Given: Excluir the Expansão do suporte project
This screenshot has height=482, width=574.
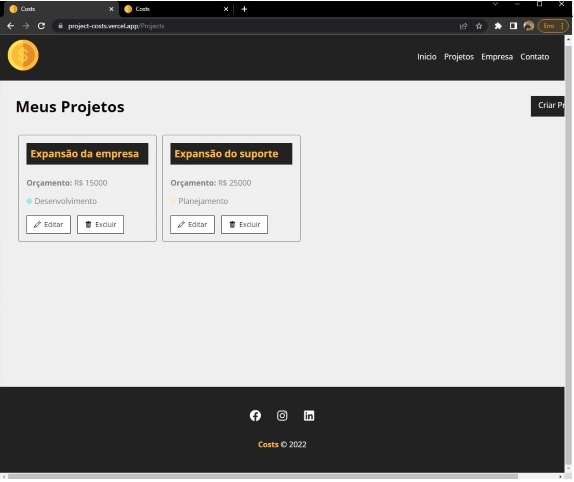Looking at the screenshot, I should [244, 224].
